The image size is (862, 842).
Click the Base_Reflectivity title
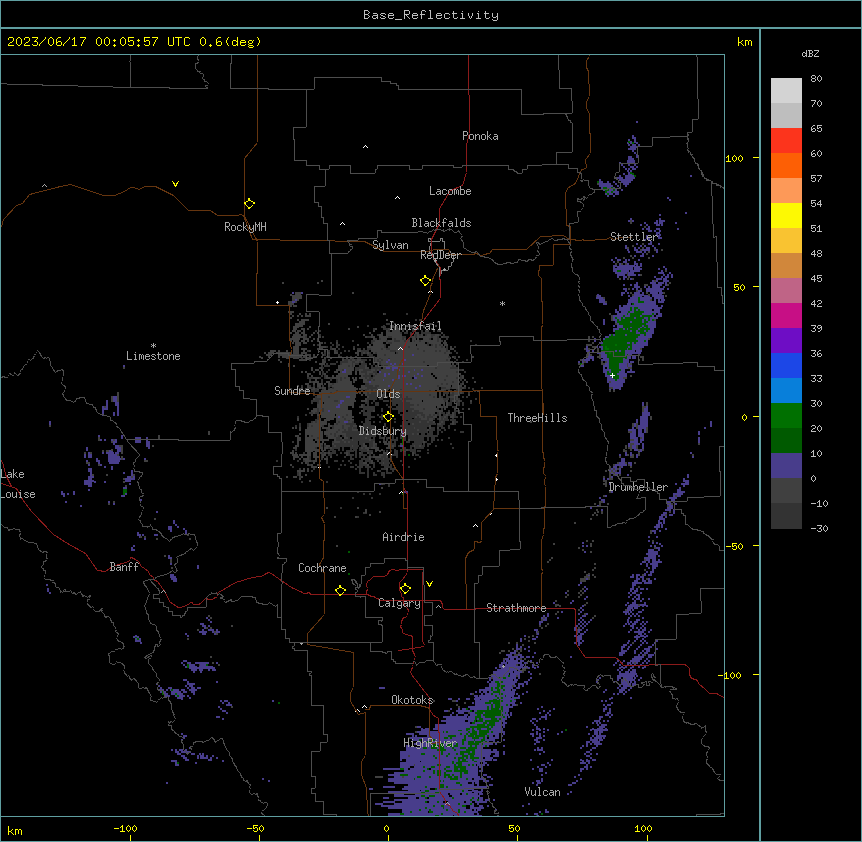pos(431,15)
